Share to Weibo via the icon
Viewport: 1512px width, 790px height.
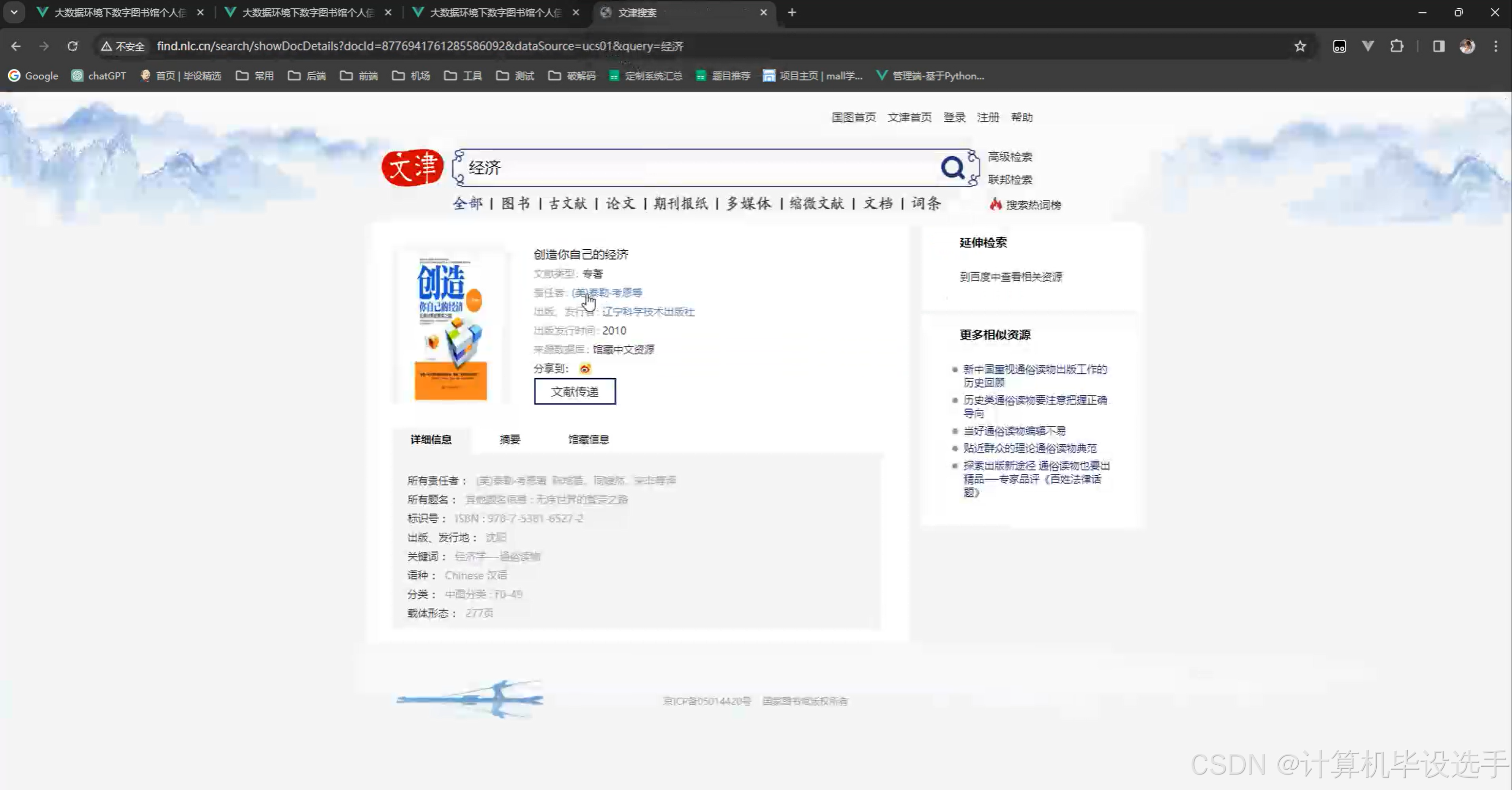pyautogui.click(x=585, y=369)
